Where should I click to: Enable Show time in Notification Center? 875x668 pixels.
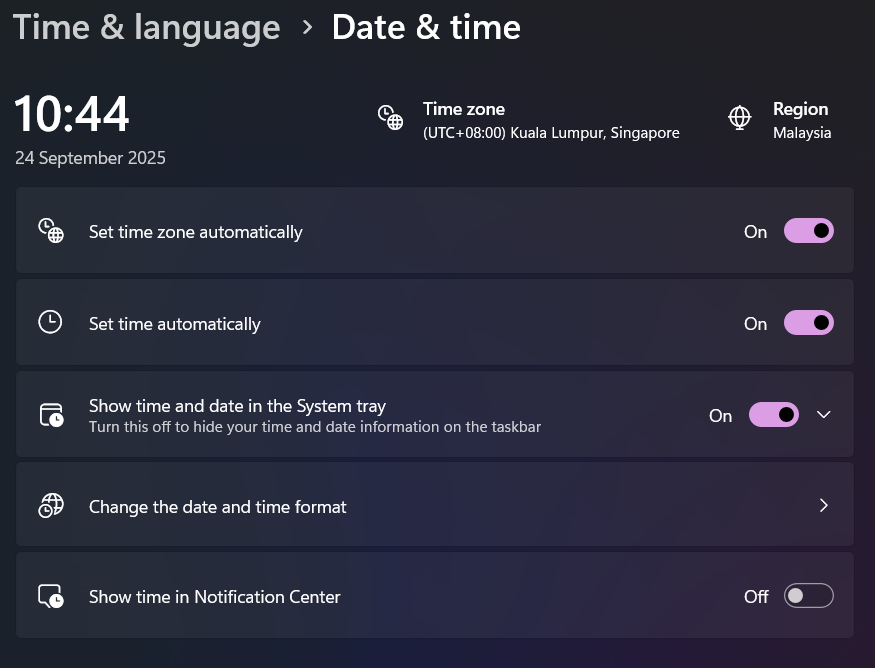tap(808, 595)
